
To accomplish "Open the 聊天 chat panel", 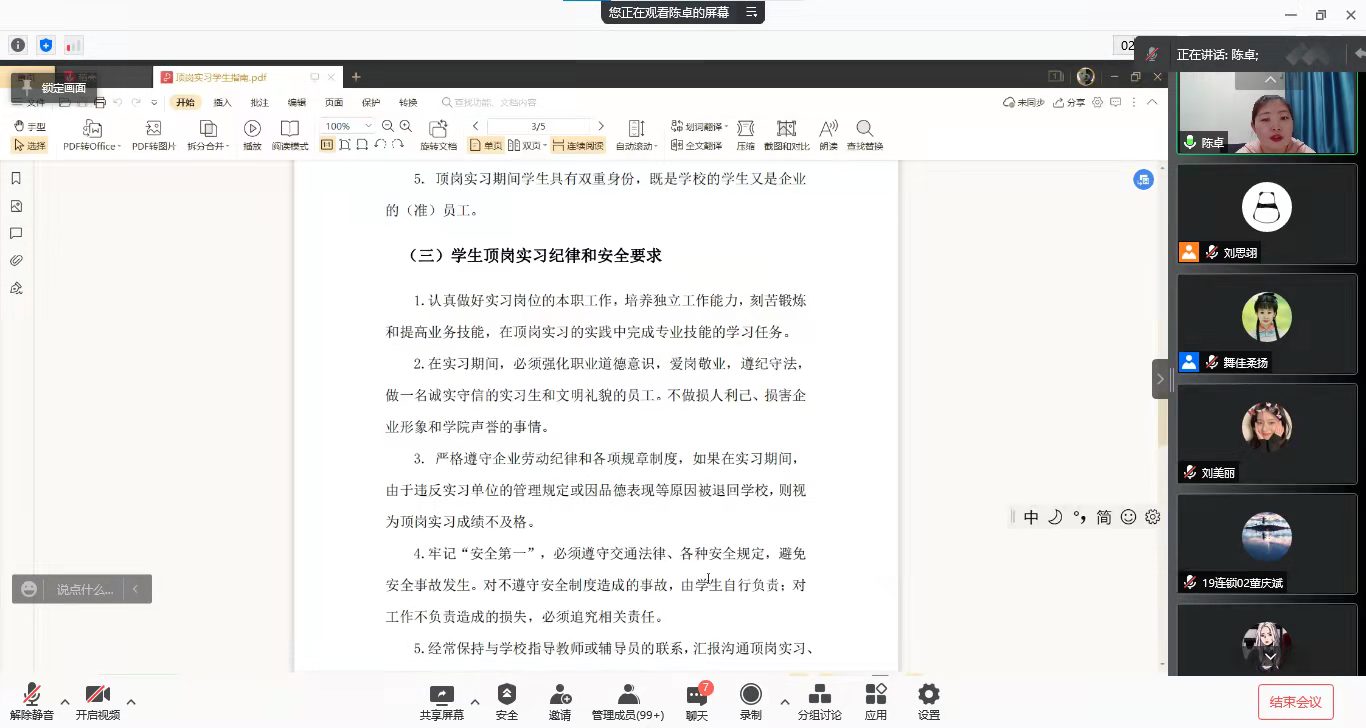I will pyautogui.click(x=697, y=701).
